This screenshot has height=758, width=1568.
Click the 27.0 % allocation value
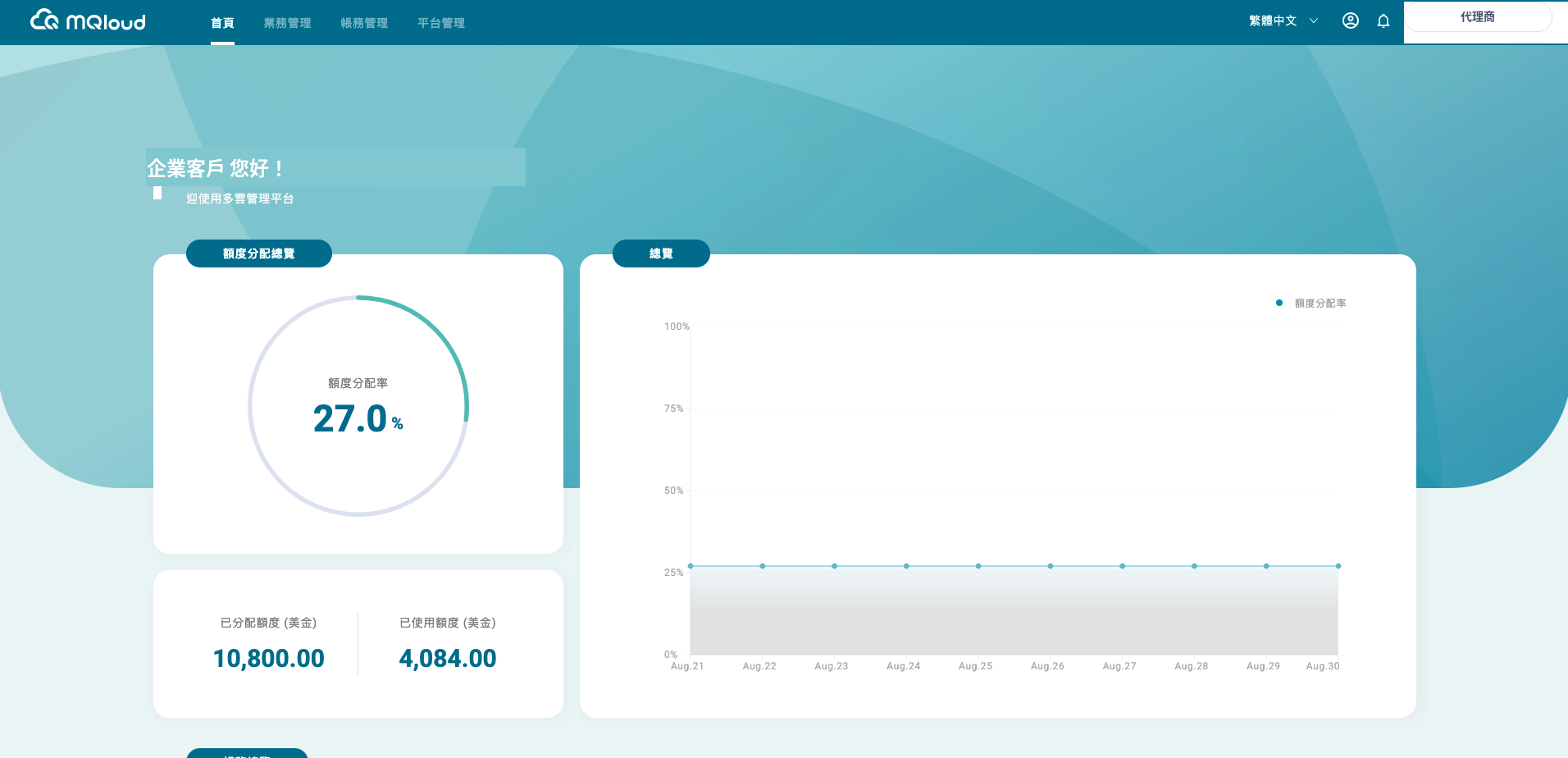coord(358,418)
